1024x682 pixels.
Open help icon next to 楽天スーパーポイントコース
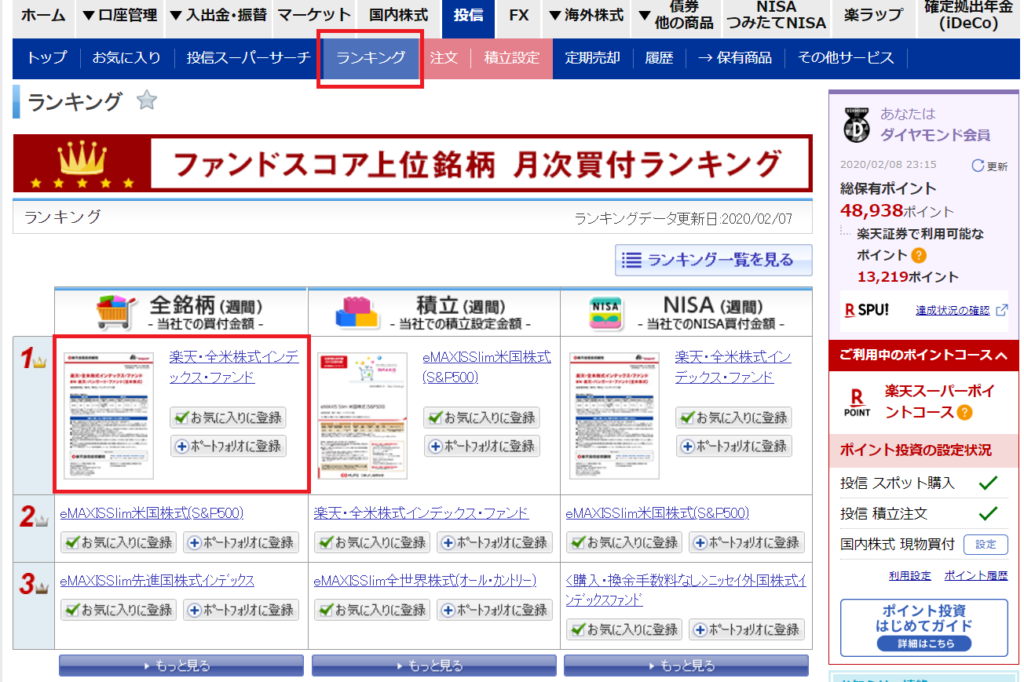964,412
